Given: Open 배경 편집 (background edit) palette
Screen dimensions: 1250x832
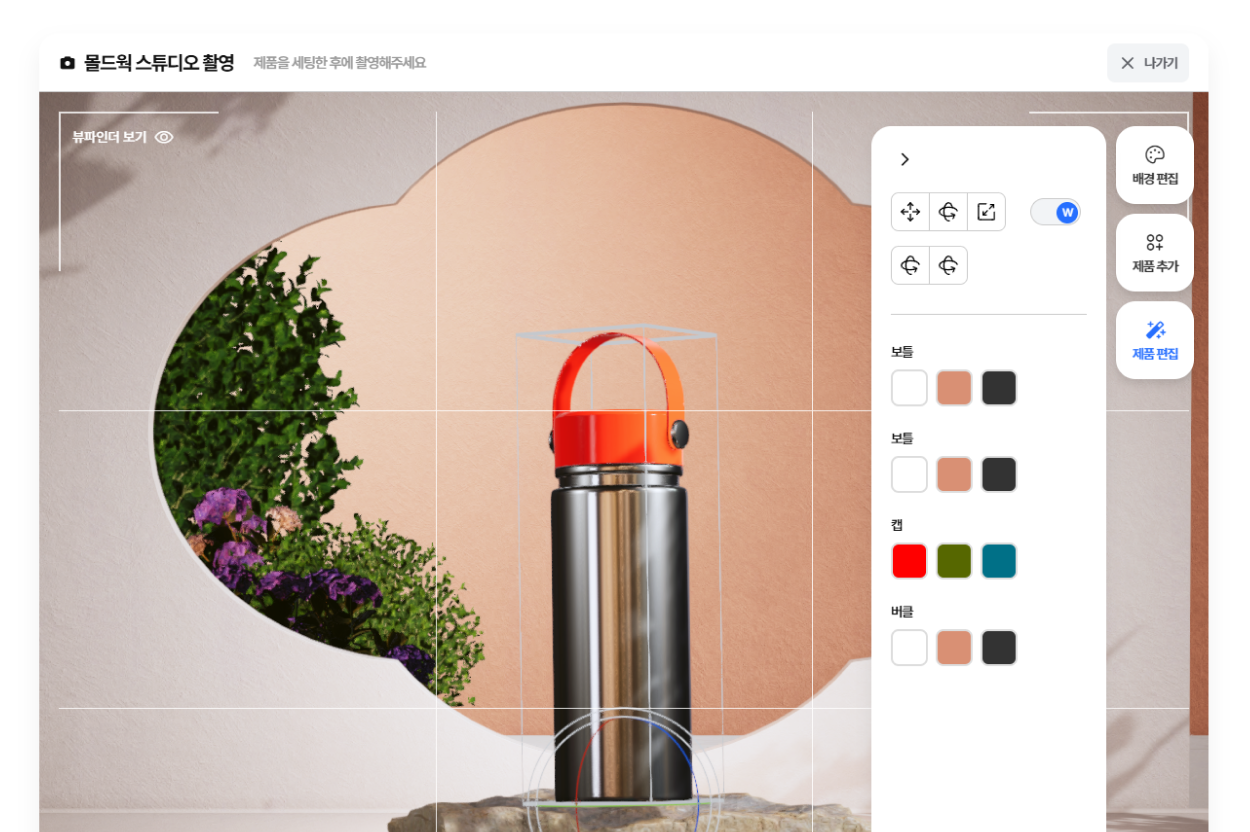Looking at the screenshot, I should click(1154, 165).
